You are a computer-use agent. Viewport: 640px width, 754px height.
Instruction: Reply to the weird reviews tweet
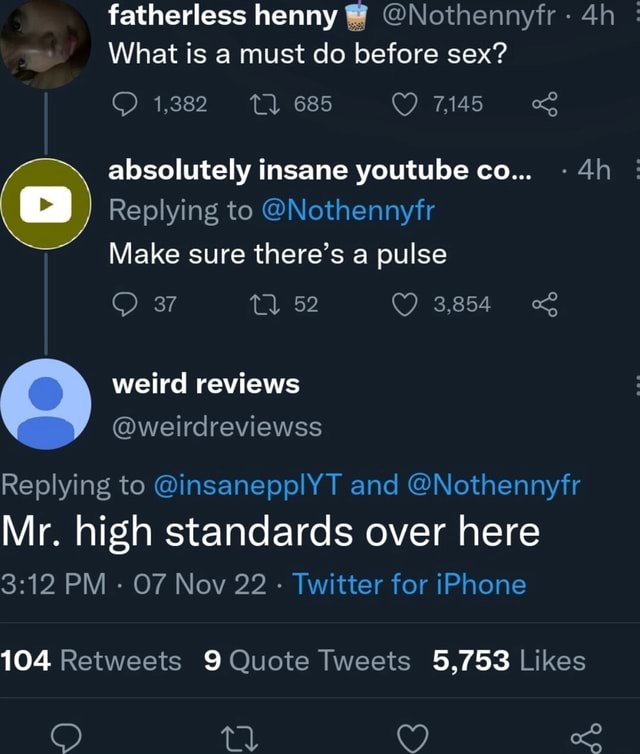click(65, 739)
